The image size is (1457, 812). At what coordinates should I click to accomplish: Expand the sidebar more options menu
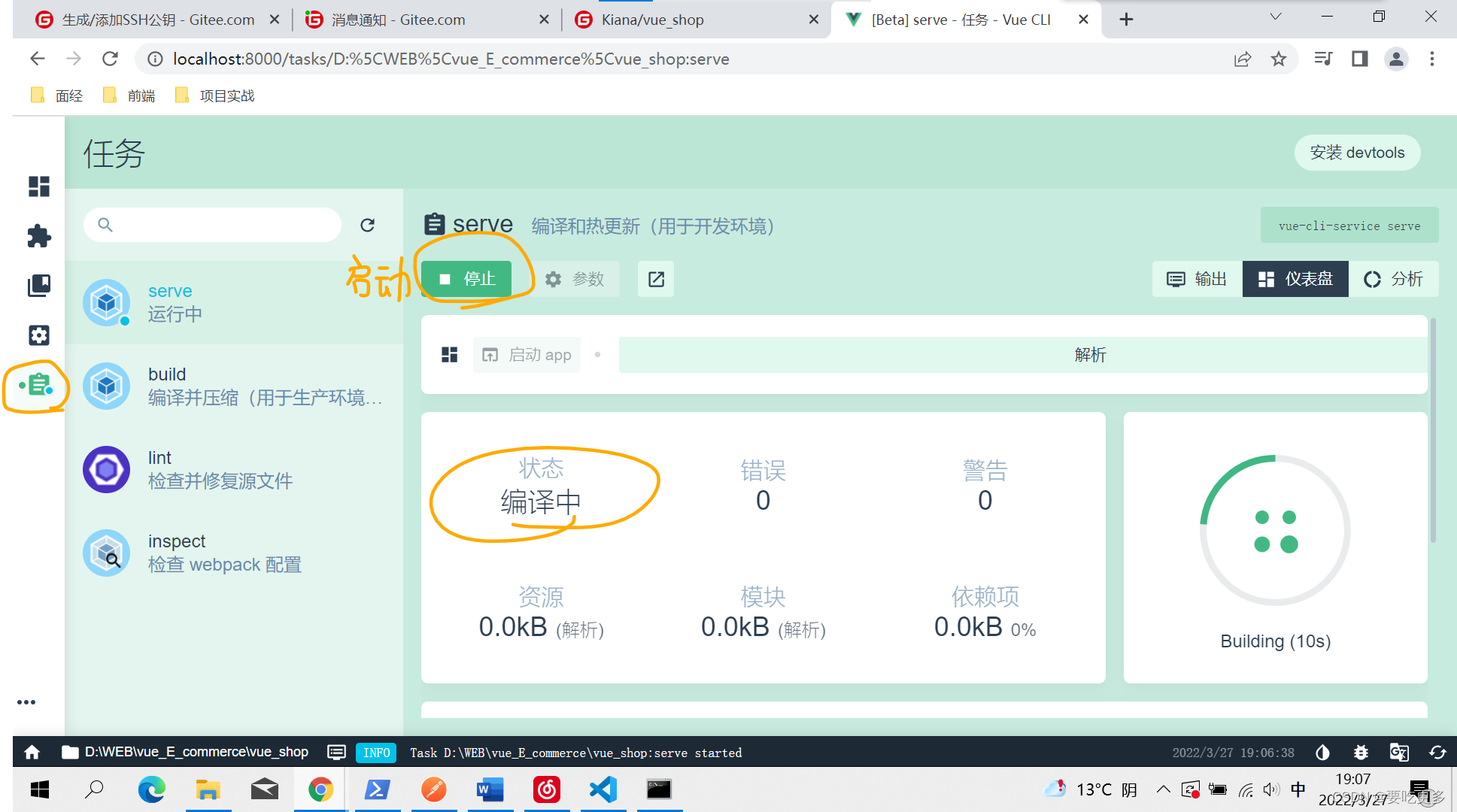point(27,701)
